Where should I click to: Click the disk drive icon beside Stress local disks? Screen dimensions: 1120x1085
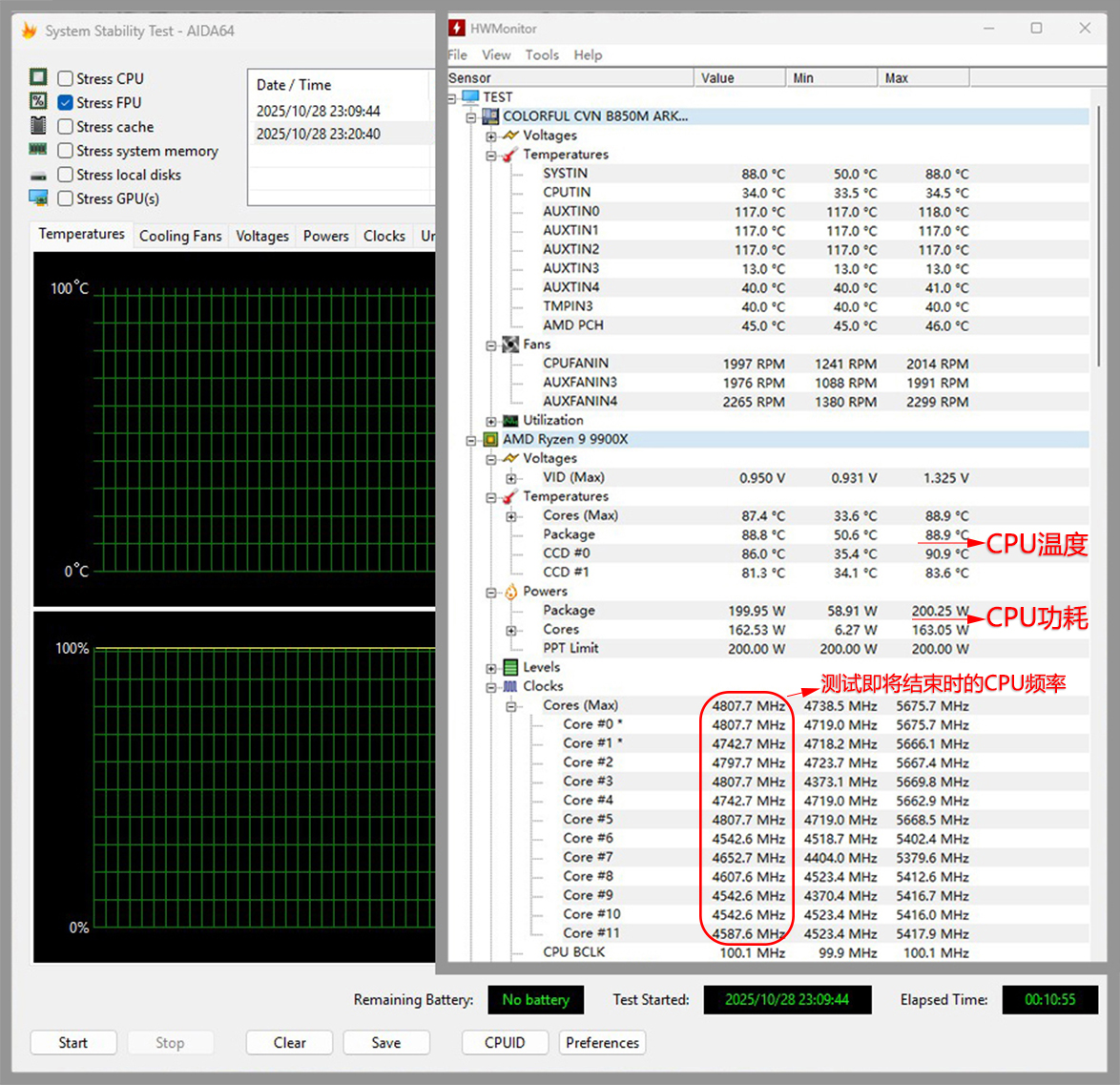38,176
